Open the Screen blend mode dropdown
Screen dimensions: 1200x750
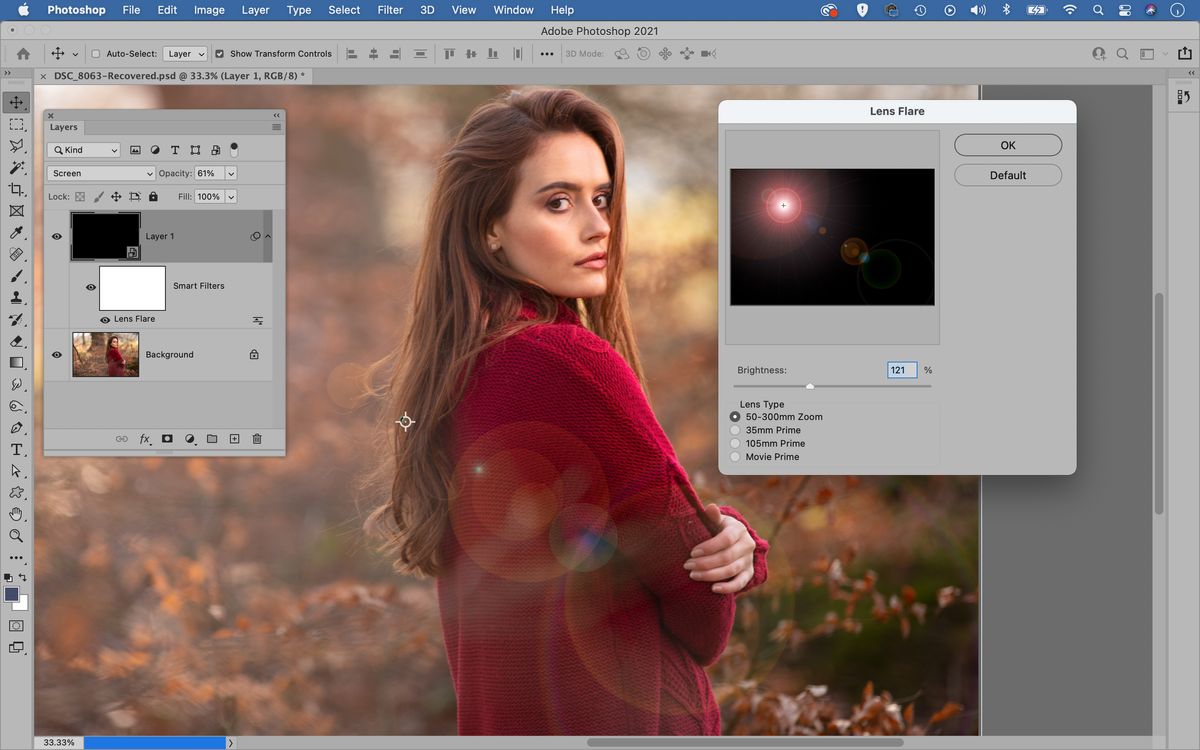[100, 173]
